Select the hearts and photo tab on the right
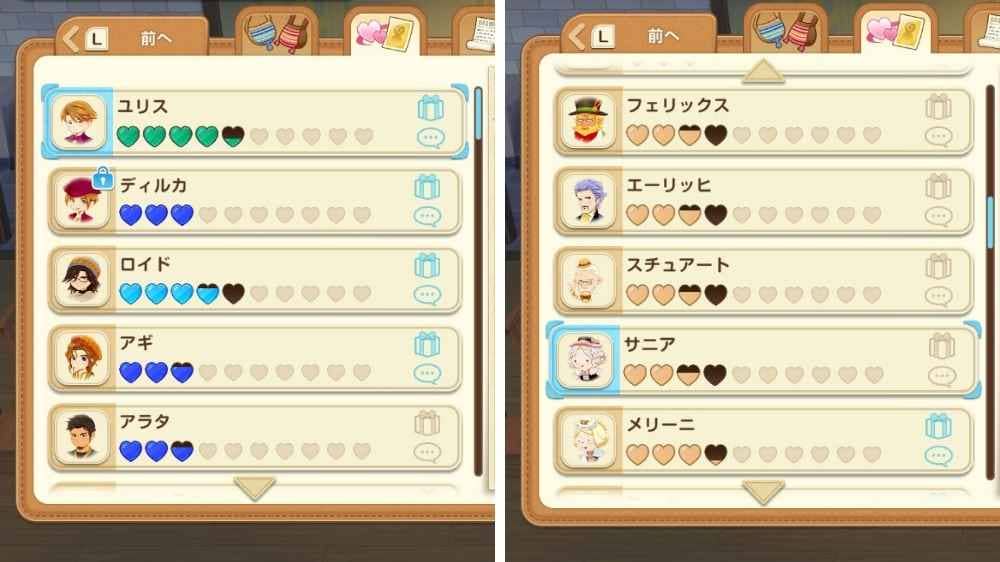 [x=895, y=31]
